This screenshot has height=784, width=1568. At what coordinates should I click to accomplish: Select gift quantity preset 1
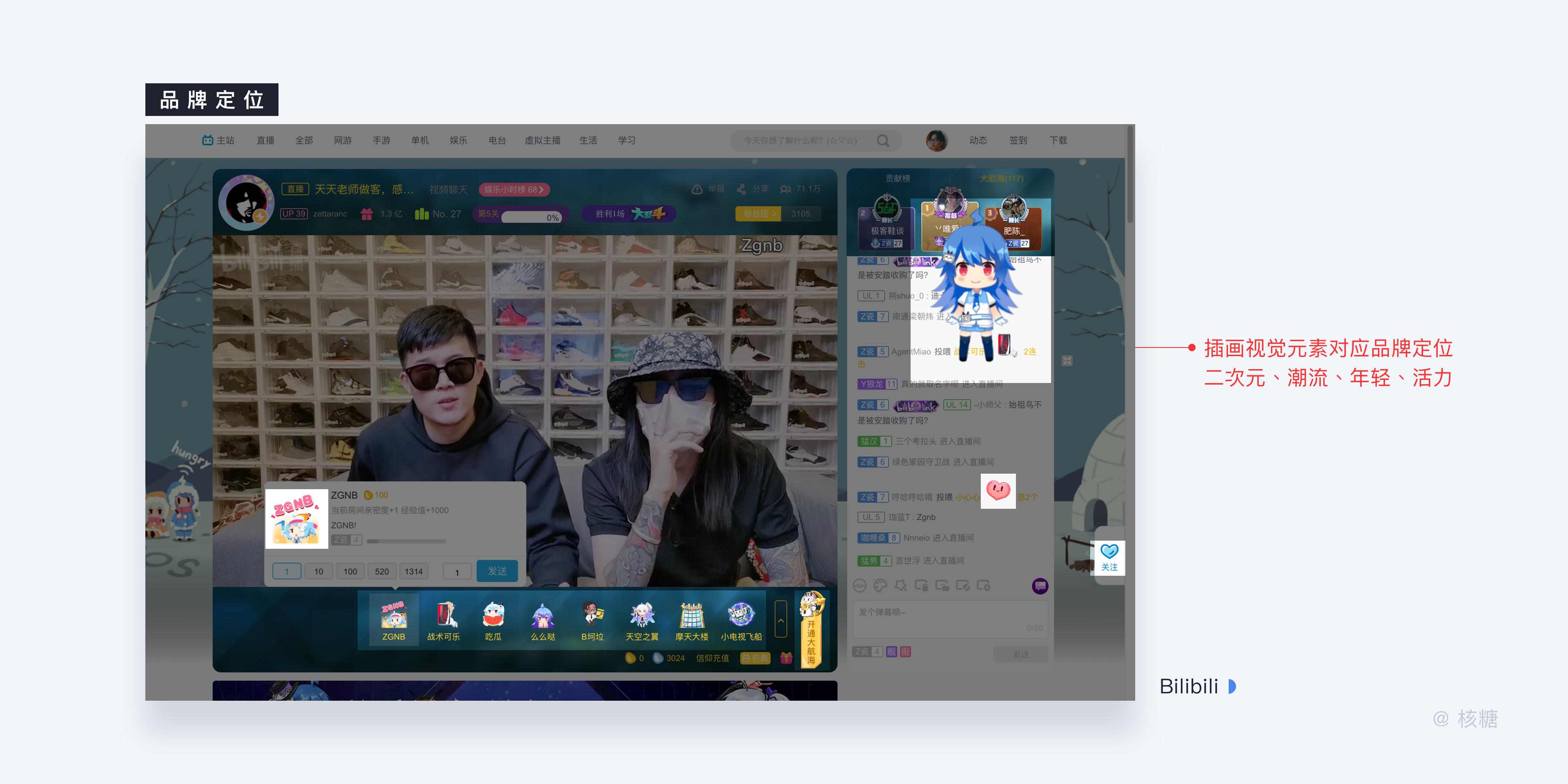pos(287,572)
